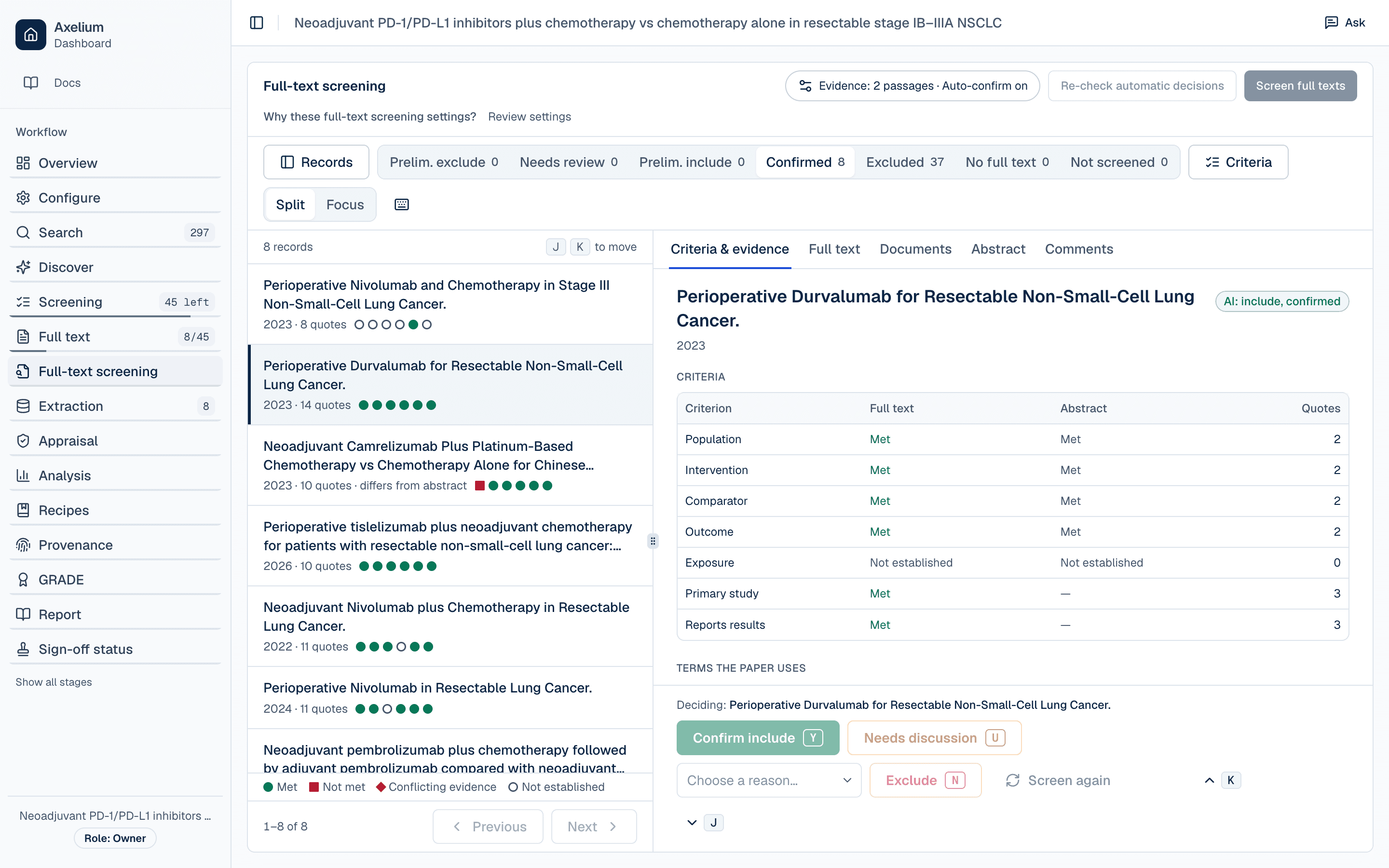Click the Recipes book icon
1389x868 pixels.
tap(23, 510)
